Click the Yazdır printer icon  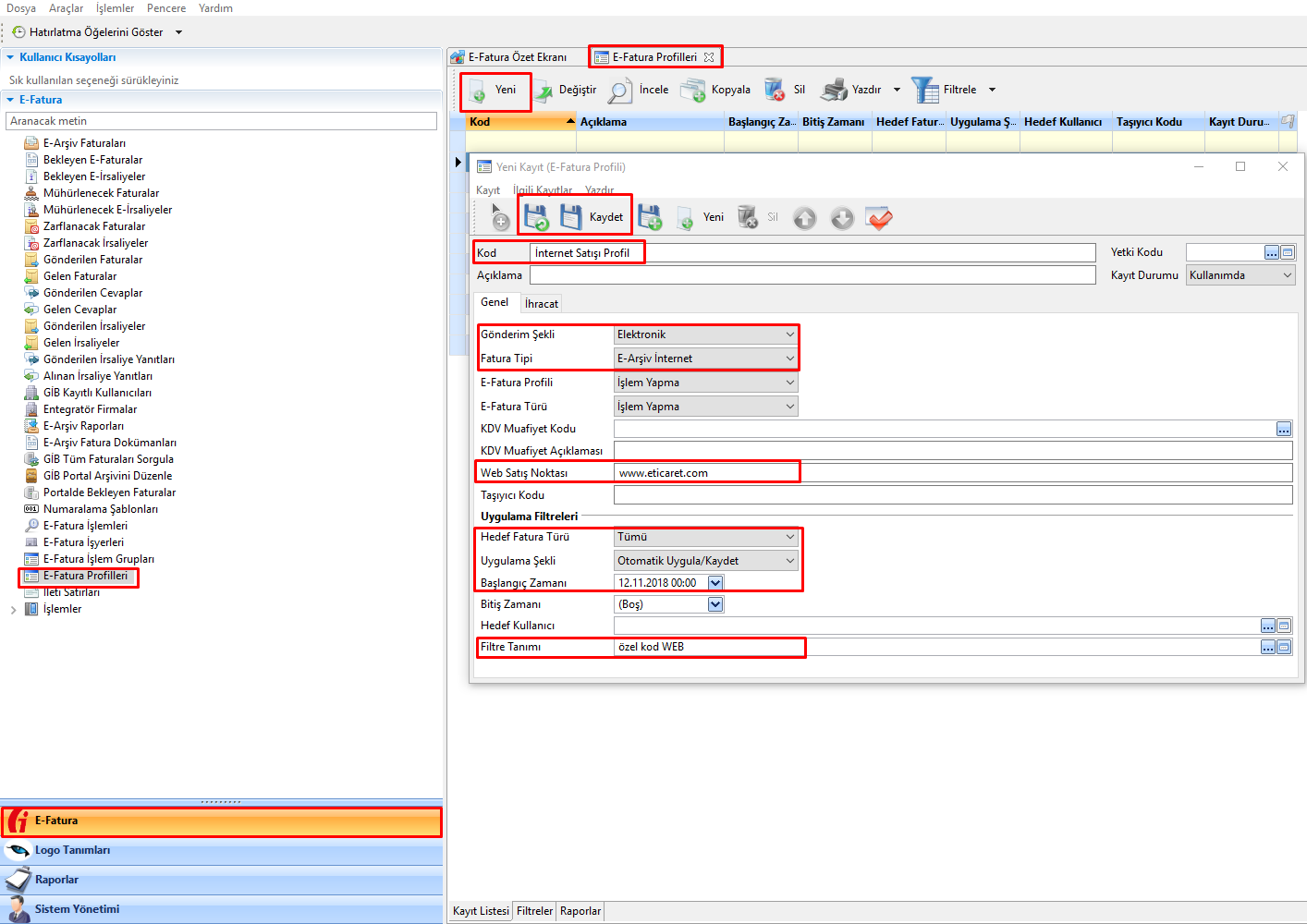pyautogui.click(x=834, y=91)
